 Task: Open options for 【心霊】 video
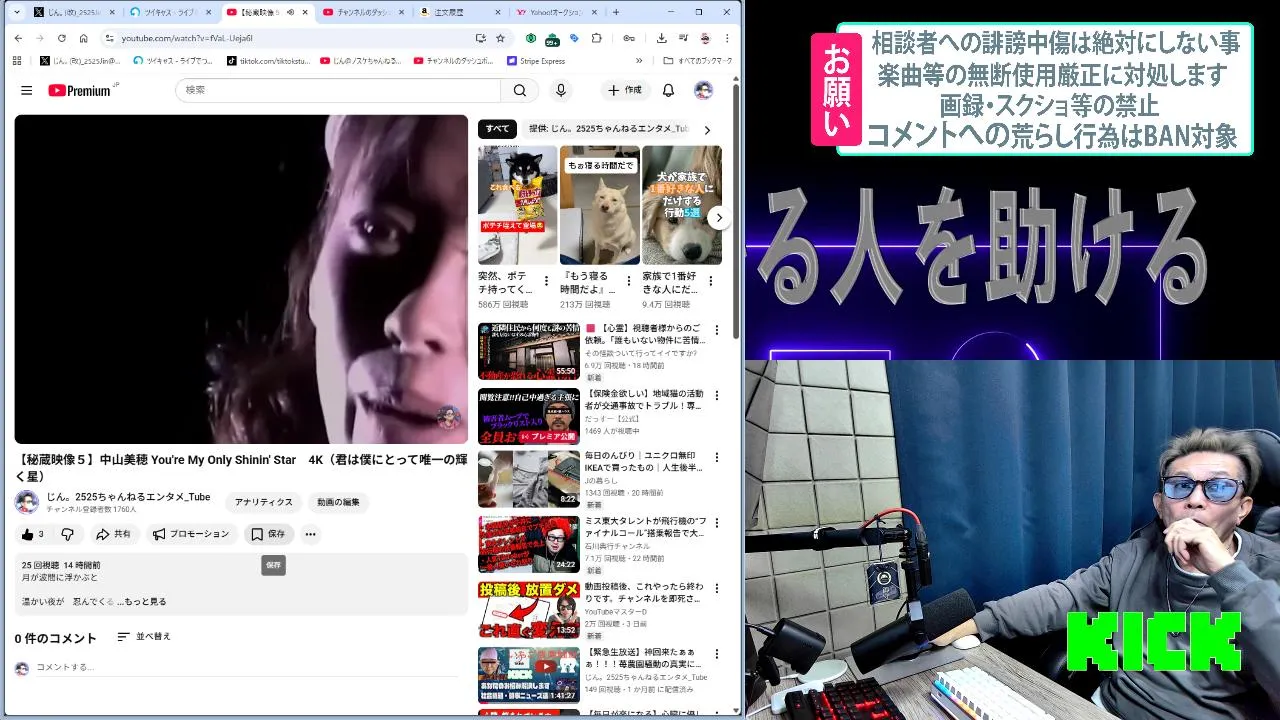[716, 331]
